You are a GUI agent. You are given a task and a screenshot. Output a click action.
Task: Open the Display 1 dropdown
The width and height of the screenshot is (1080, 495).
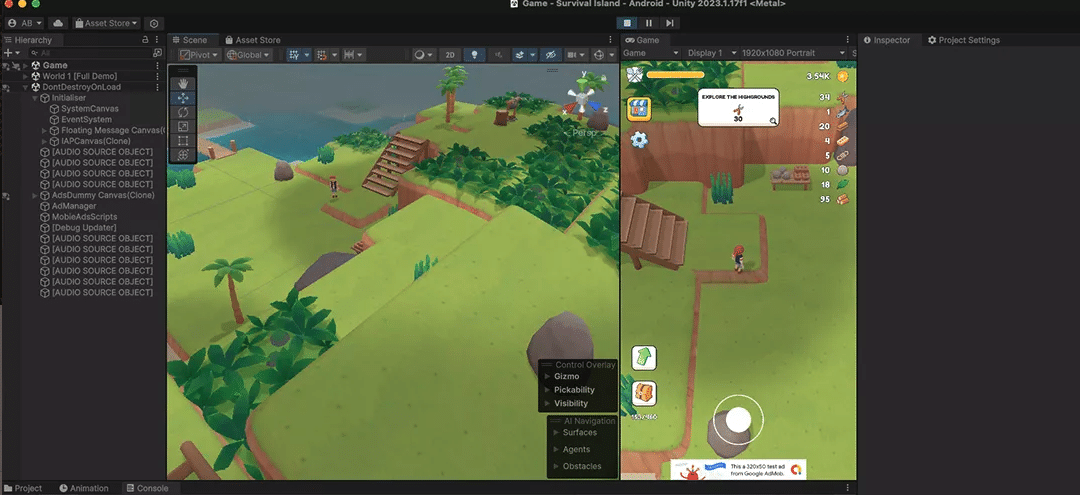click(x=711, y=53)
